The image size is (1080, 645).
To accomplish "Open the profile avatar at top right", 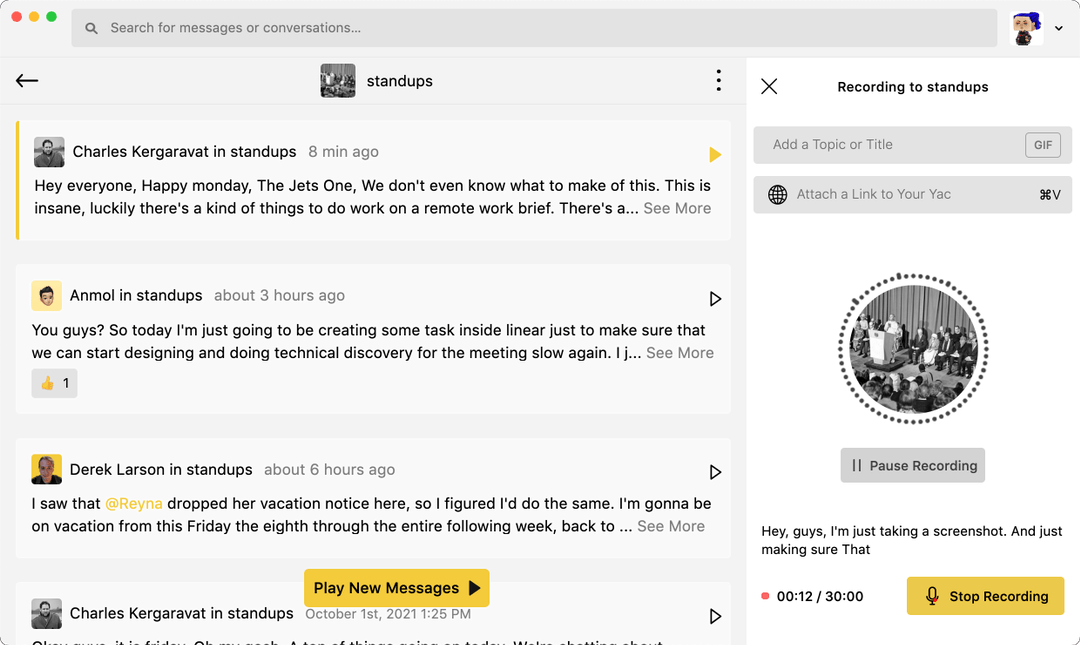I will point(1026,28).
